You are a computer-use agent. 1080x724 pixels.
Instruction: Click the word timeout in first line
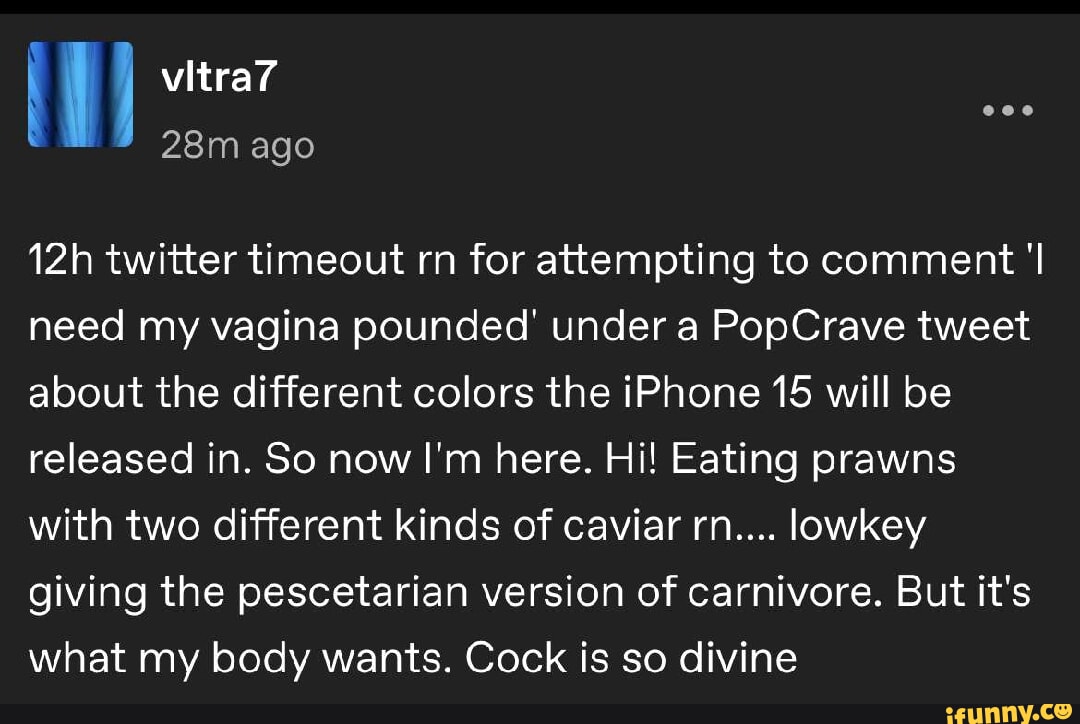(327, 260)
